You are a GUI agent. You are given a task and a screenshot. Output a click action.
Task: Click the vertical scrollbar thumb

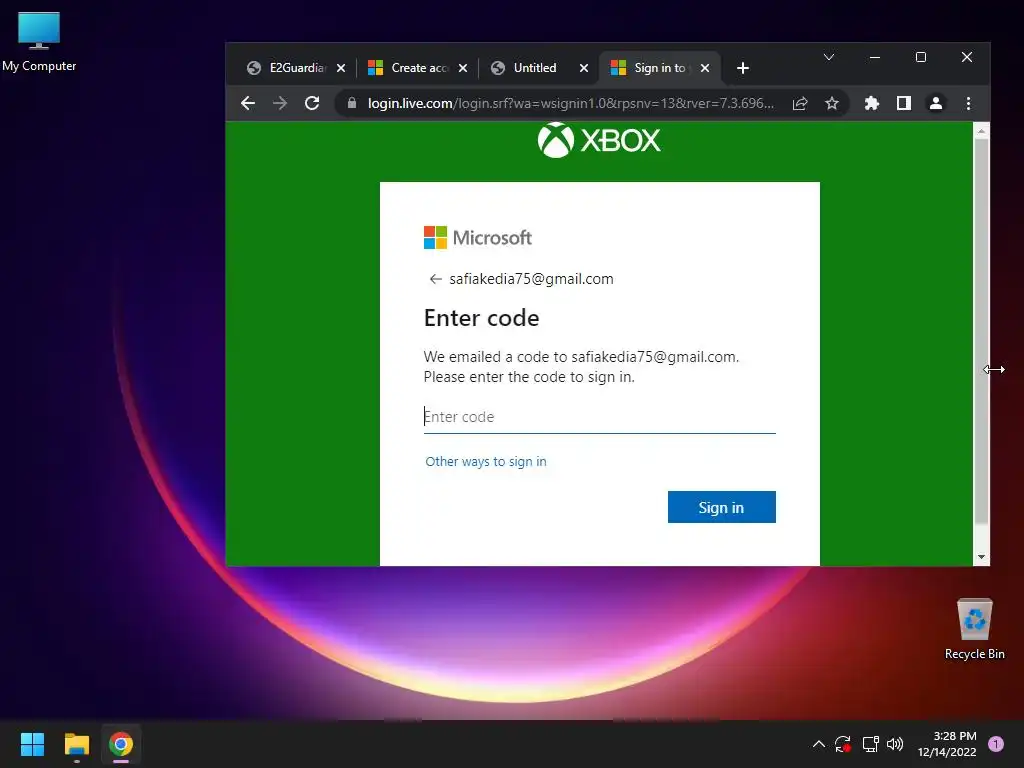coord(981,331)
